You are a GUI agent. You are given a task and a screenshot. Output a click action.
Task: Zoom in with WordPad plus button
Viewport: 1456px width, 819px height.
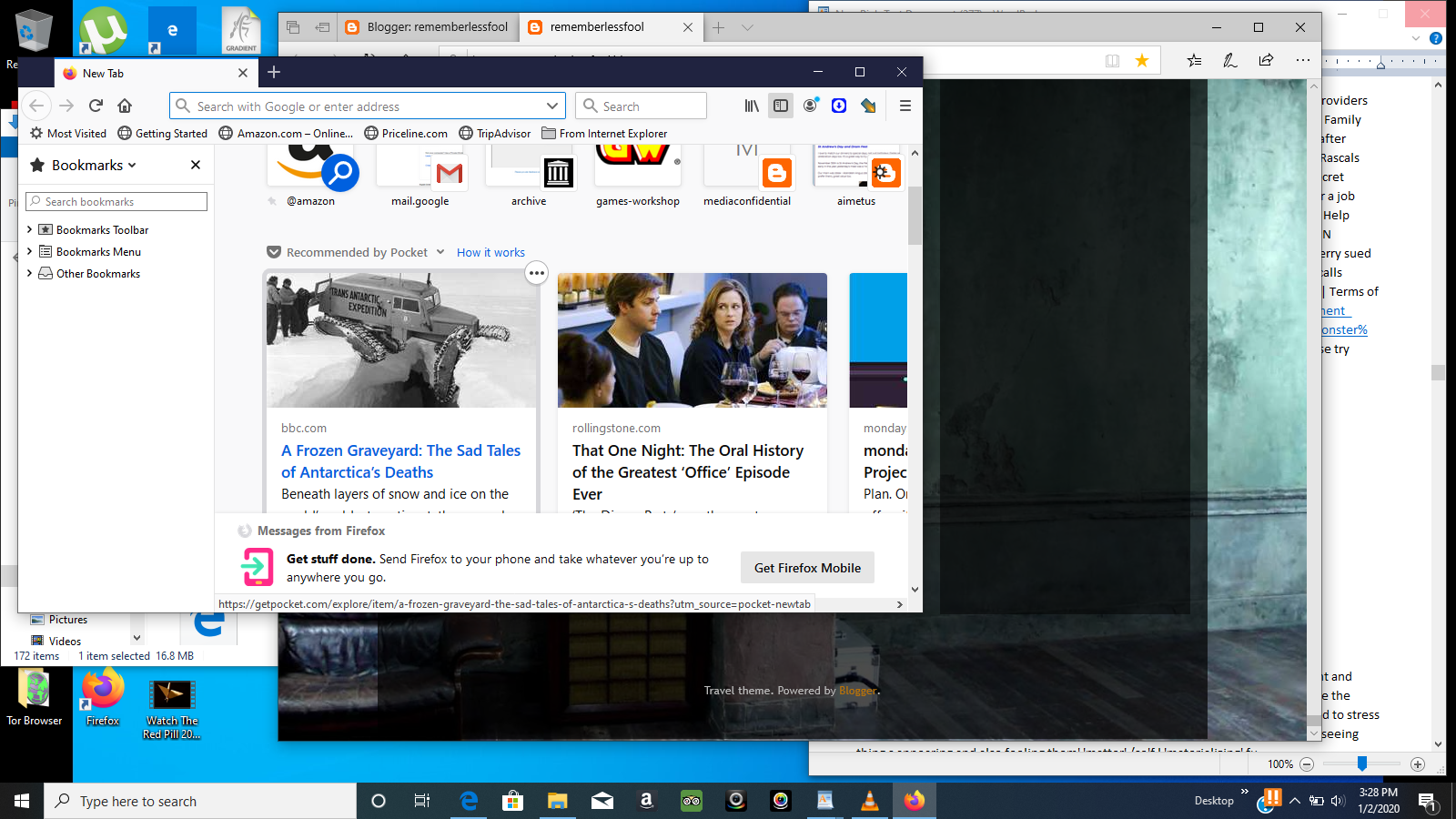point(1417,764)
